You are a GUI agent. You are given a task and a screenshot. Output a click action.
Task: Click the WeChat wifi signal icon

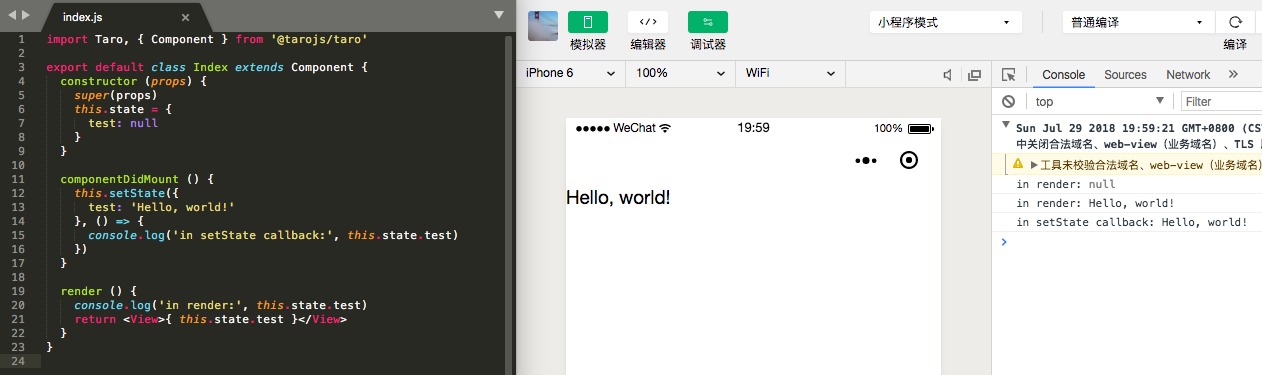(x=665, y=128)
